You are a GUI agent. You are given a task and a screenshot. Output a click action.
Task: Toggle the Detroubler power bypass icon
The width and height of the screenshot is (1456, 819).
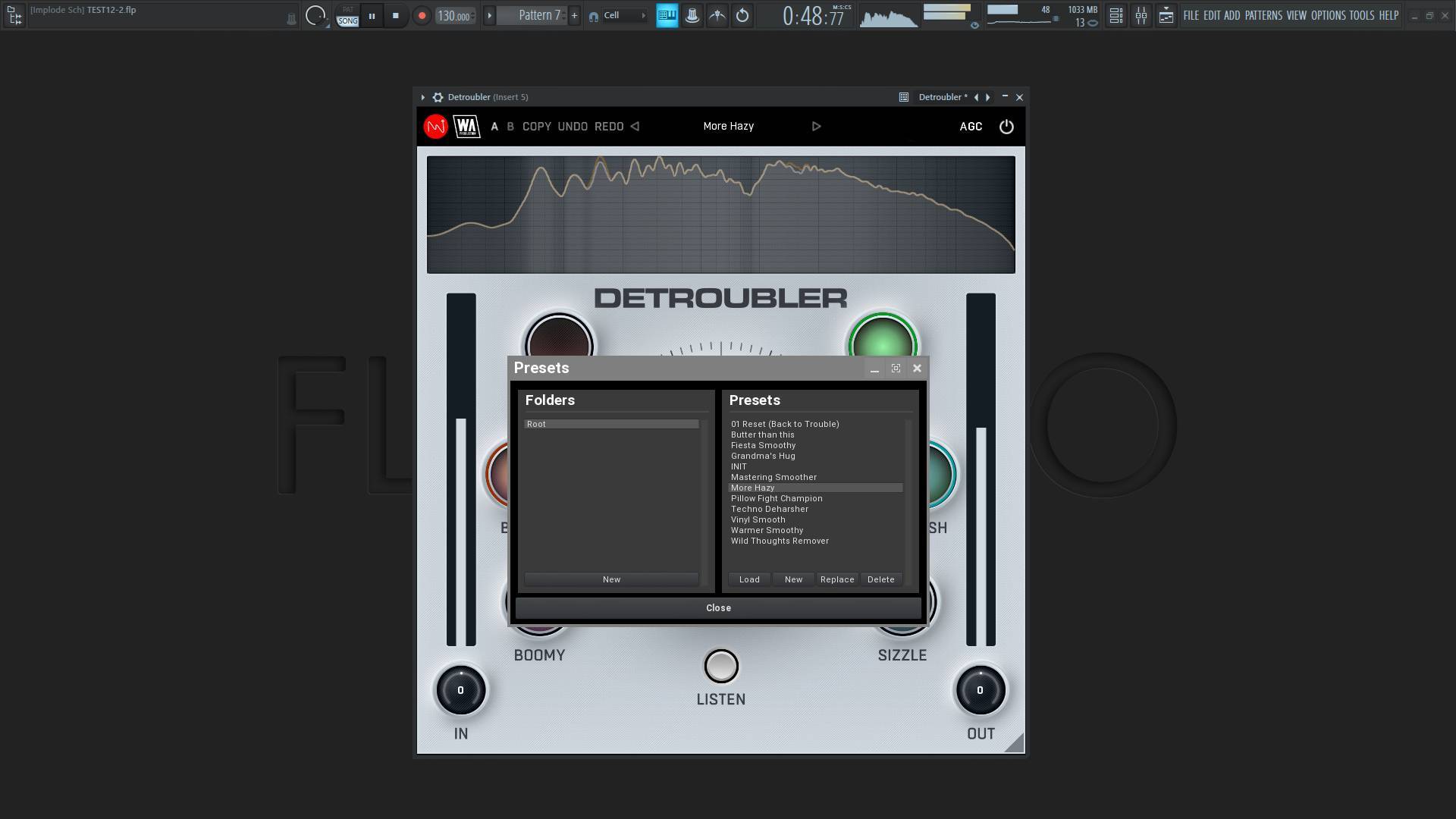(1006, 127)
